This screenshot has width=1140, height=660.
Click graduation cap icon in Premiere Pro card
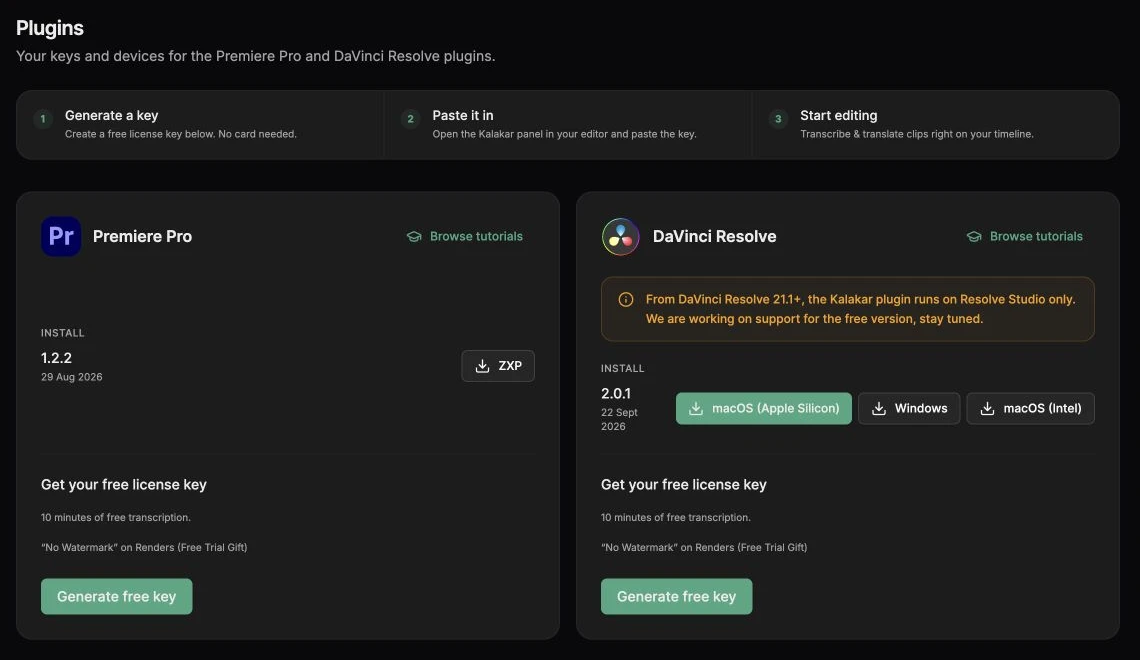click(414, 236)
